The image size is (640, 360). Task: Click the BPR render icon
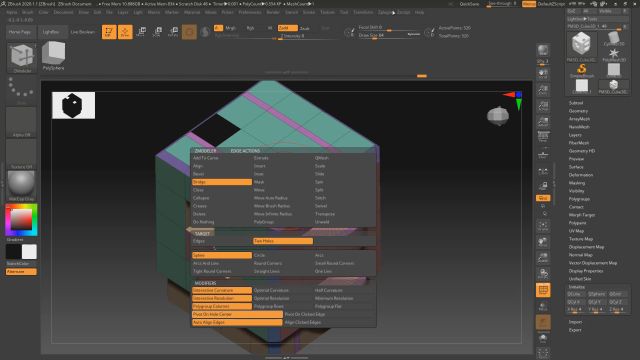(x=543, y=51)
